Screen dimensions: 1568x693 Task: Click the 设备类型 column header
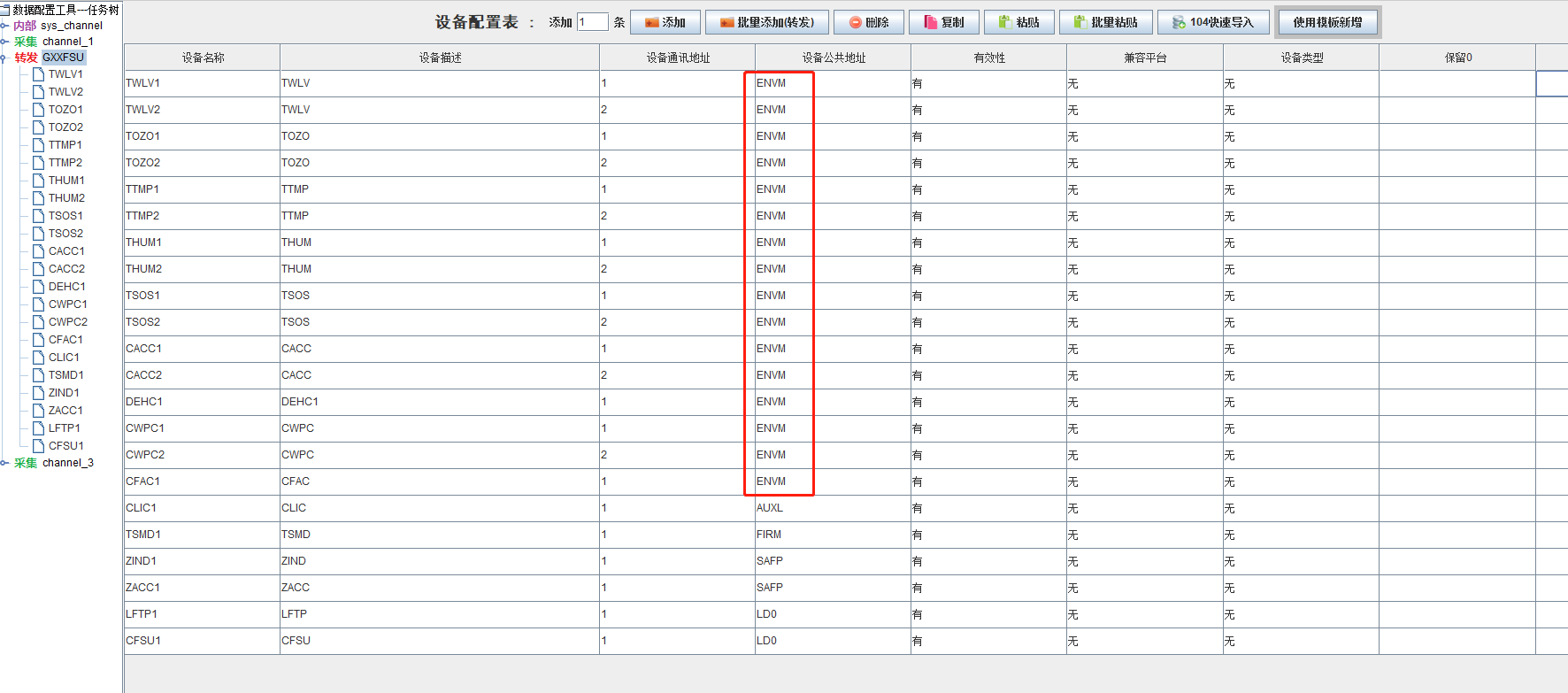(x=1302, y=58)
